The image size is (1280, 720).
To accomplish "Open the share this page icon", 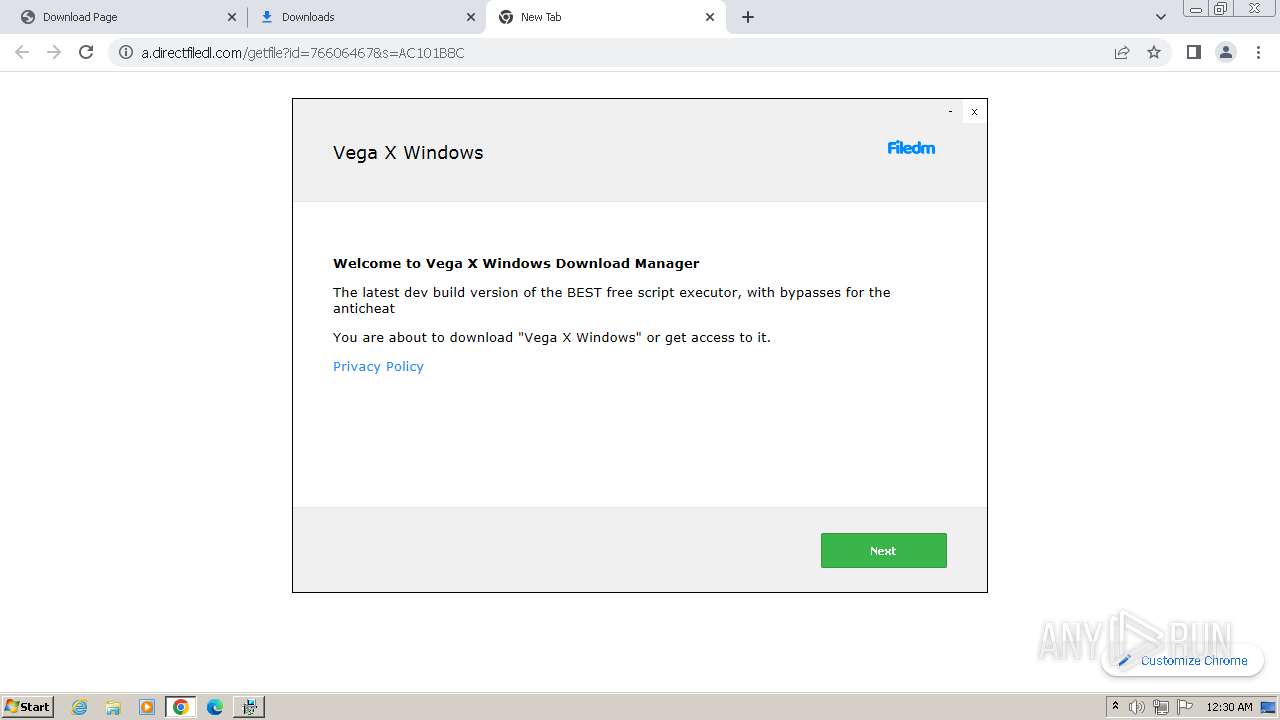I will 1122,52.
